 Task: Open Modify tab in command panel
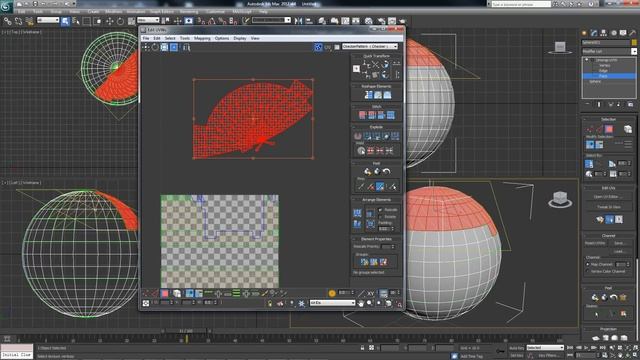pos(594,33)
